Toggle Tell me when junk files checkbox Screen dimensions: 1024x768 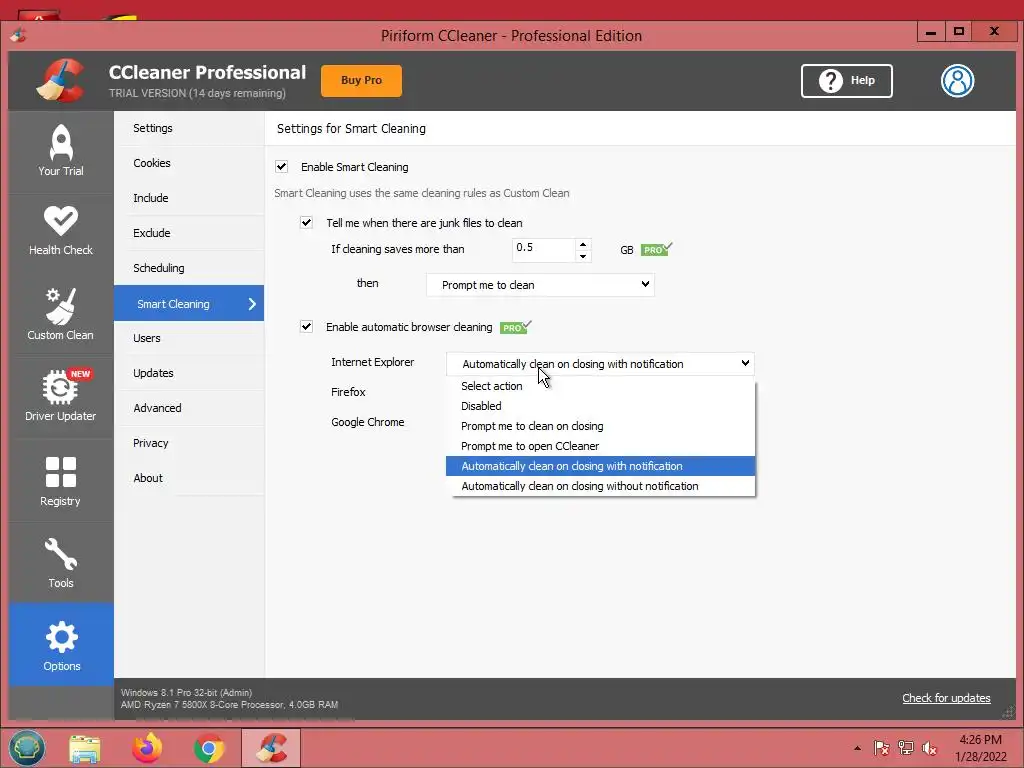(306, 223)
